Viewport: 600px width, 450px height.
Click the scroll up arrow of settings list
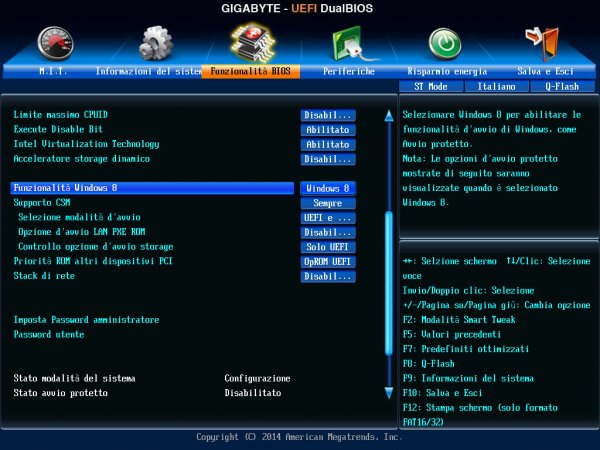tap(389, 116)
